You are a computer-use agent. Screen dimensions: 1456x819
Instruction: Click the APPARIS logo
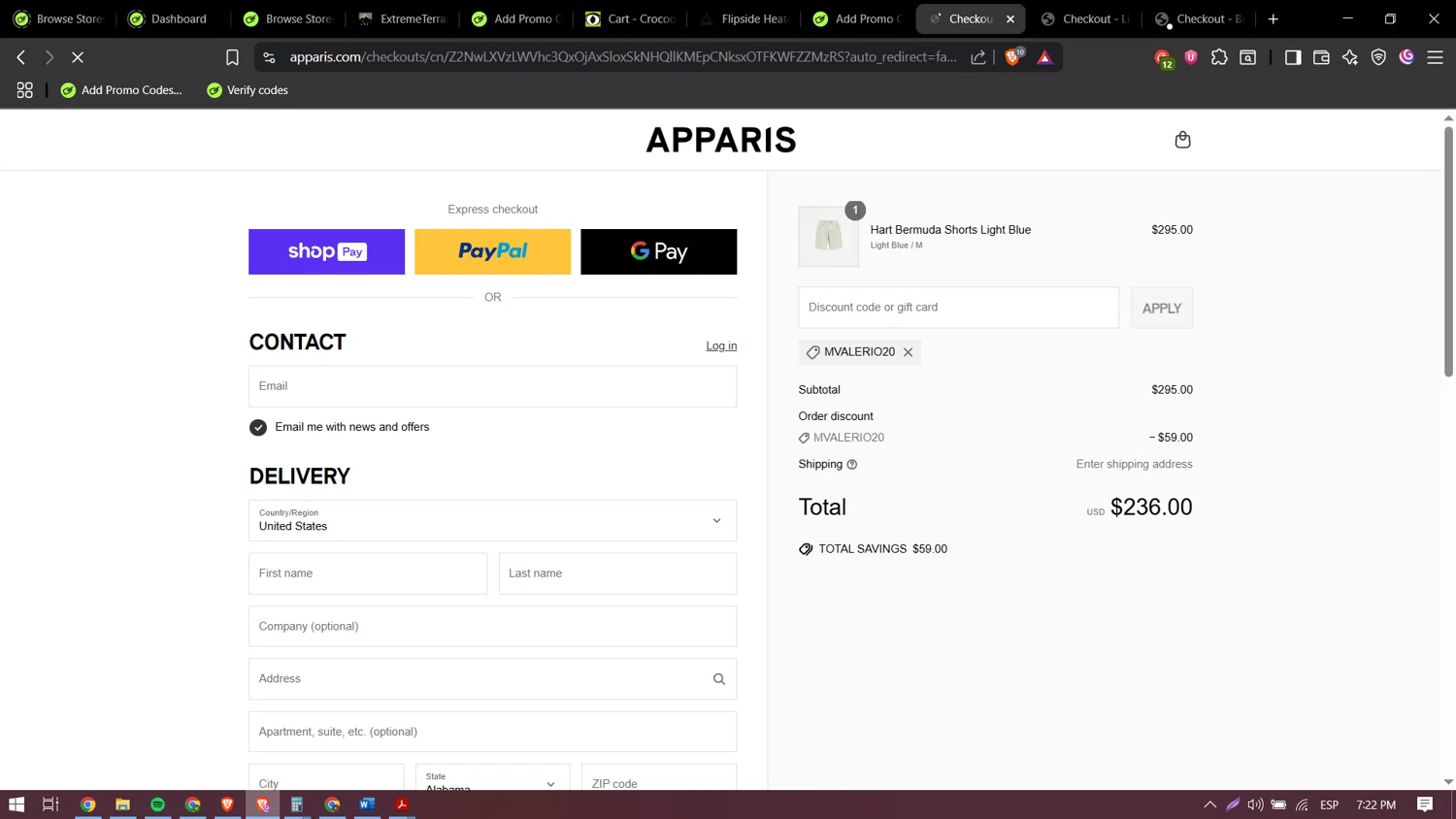(721, 140)
